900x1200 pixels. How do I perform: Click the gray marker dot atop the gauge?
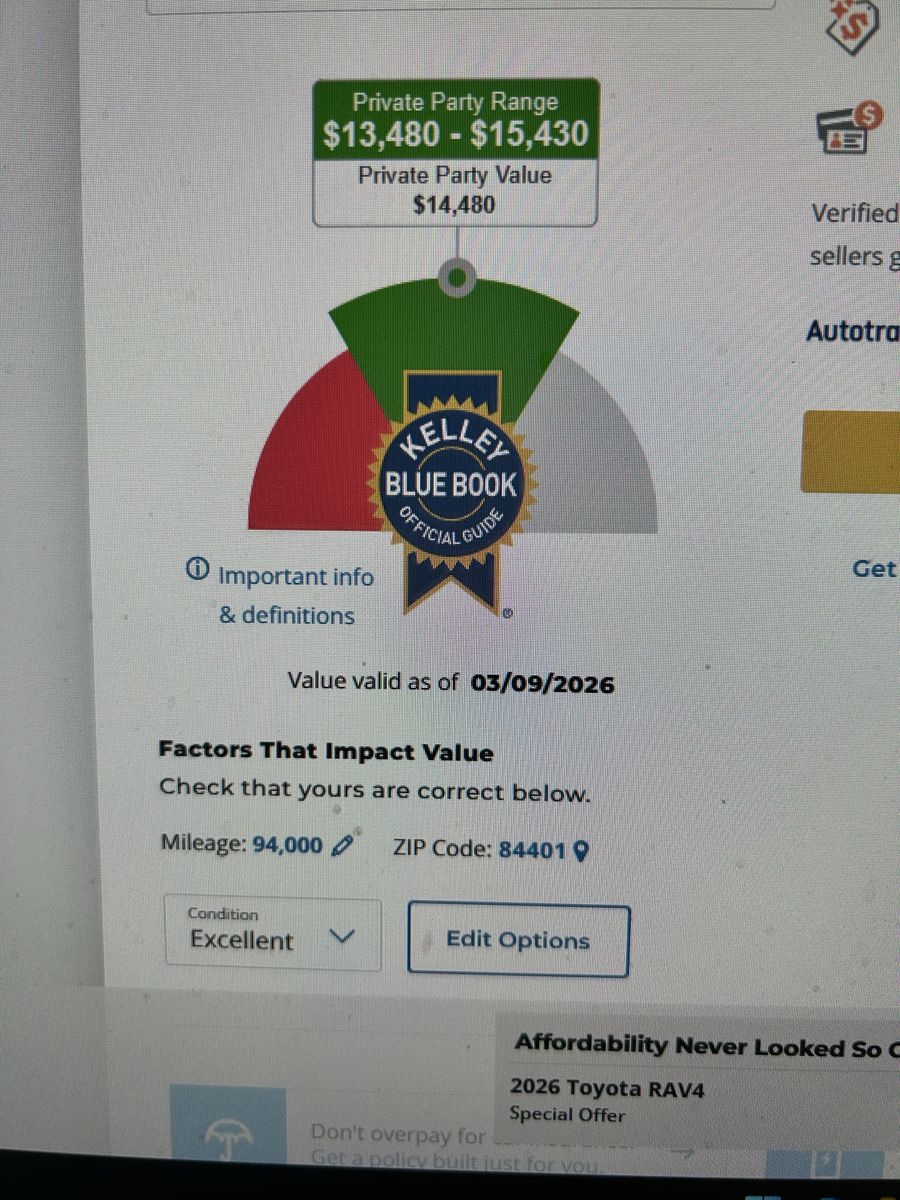point(457,277)
